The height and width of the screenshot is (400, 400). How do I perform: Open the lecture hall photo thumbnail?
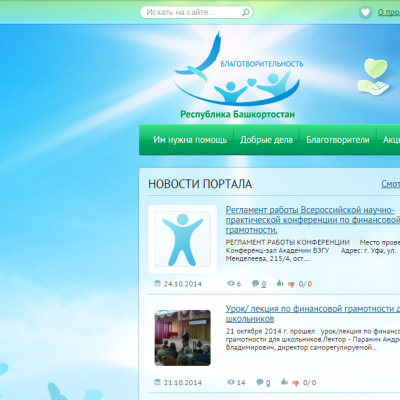[183, 338]
